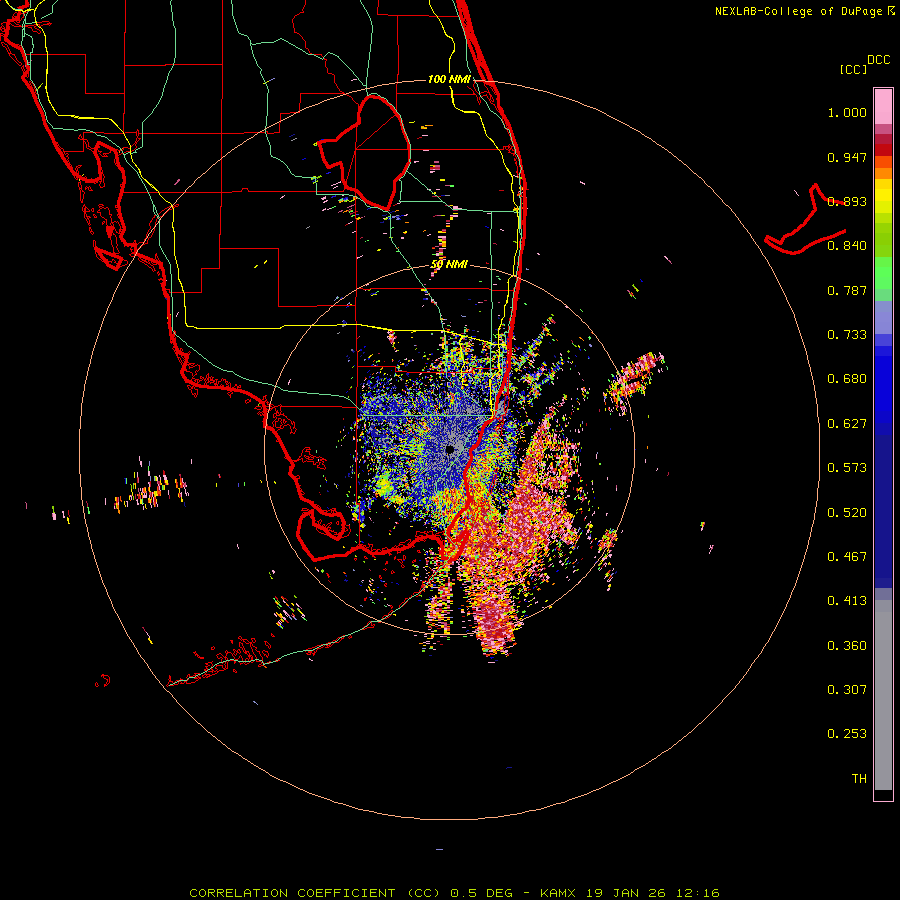The width and height of the screenshot is (900, 900).
Task: Click the bright green segment of the color bar
Action: point(883,273)
